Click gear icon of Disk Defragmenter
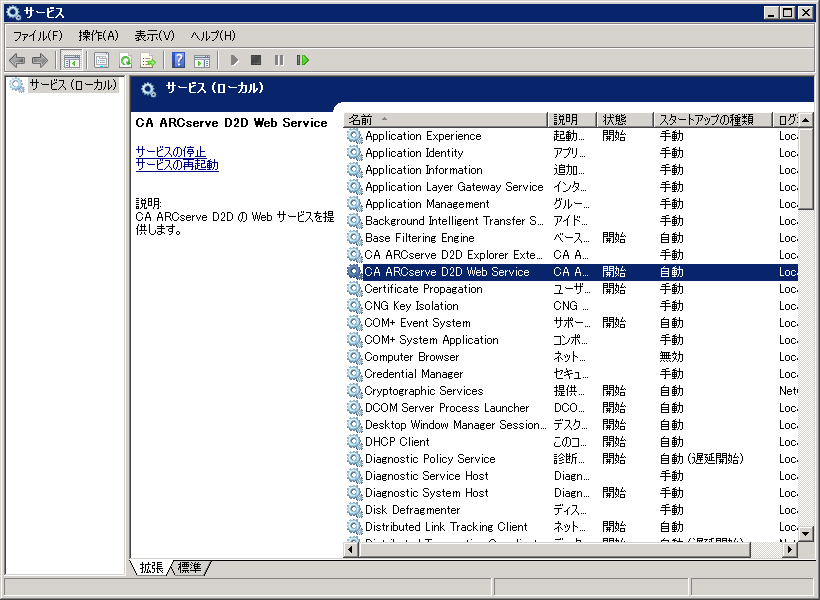This screenshot has width=820, height=600. [354, 510]
